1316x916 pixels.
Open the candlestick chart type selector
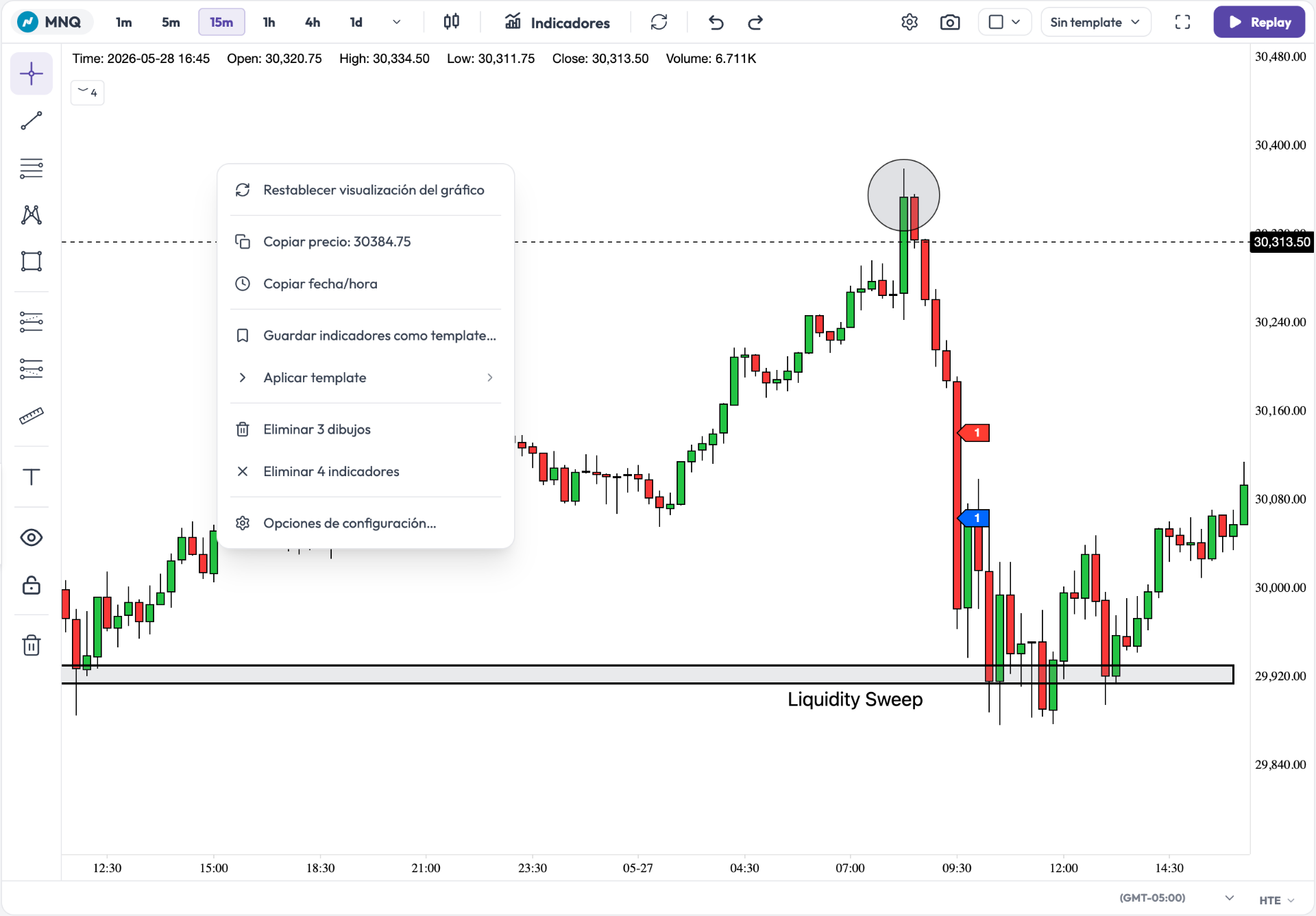tap(451, 22)
